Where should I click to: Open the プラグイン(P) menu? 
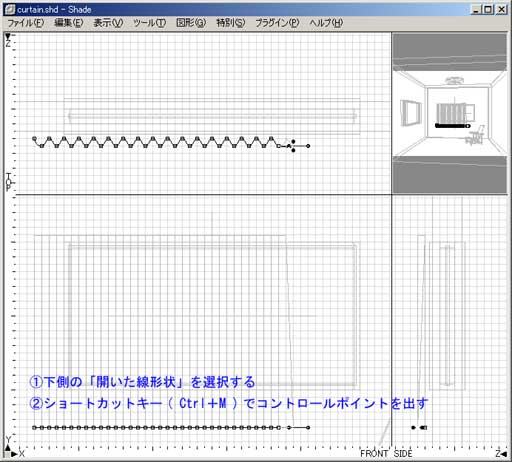[x=277, y=23]
